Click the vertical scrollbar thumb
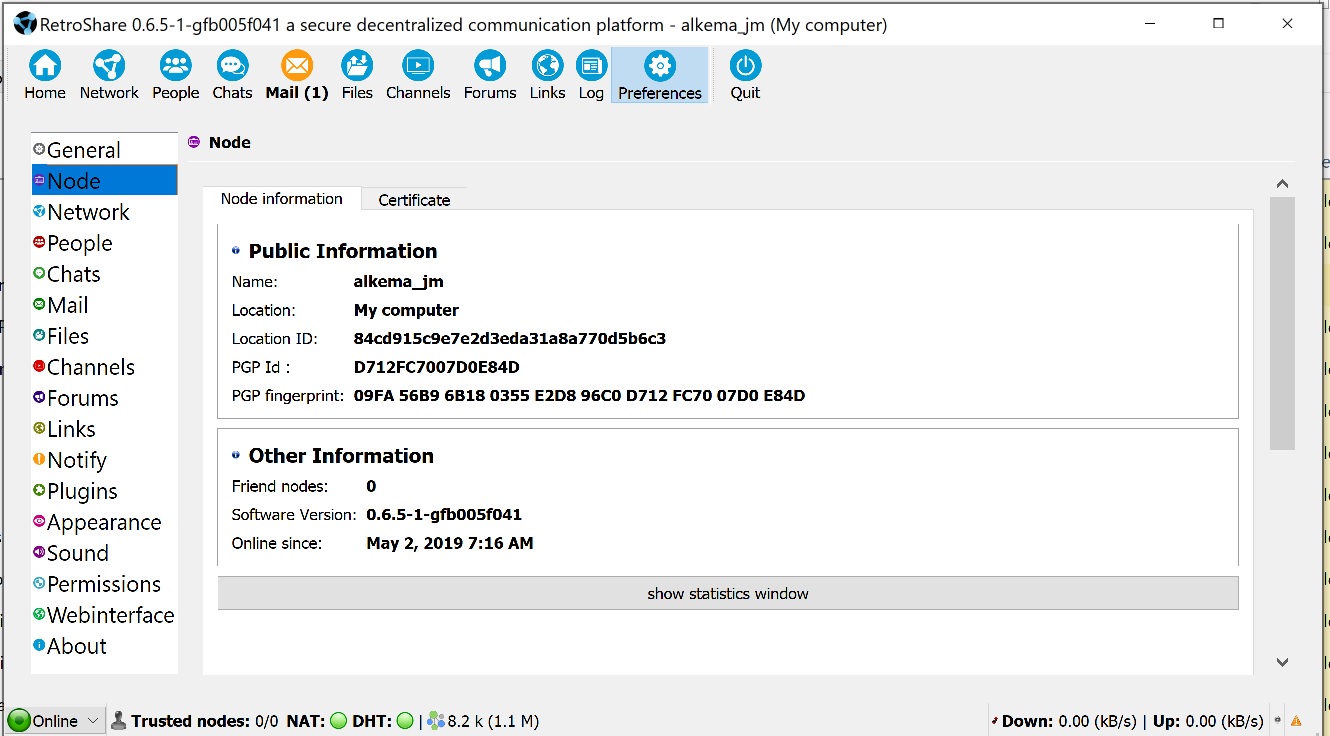 point(1282,323)
